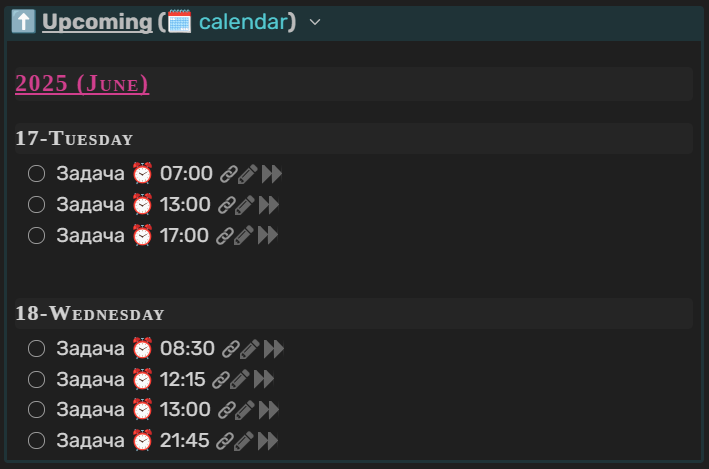
Task: Fold the 18-Wednesday heading section
Action: (90, 313)
